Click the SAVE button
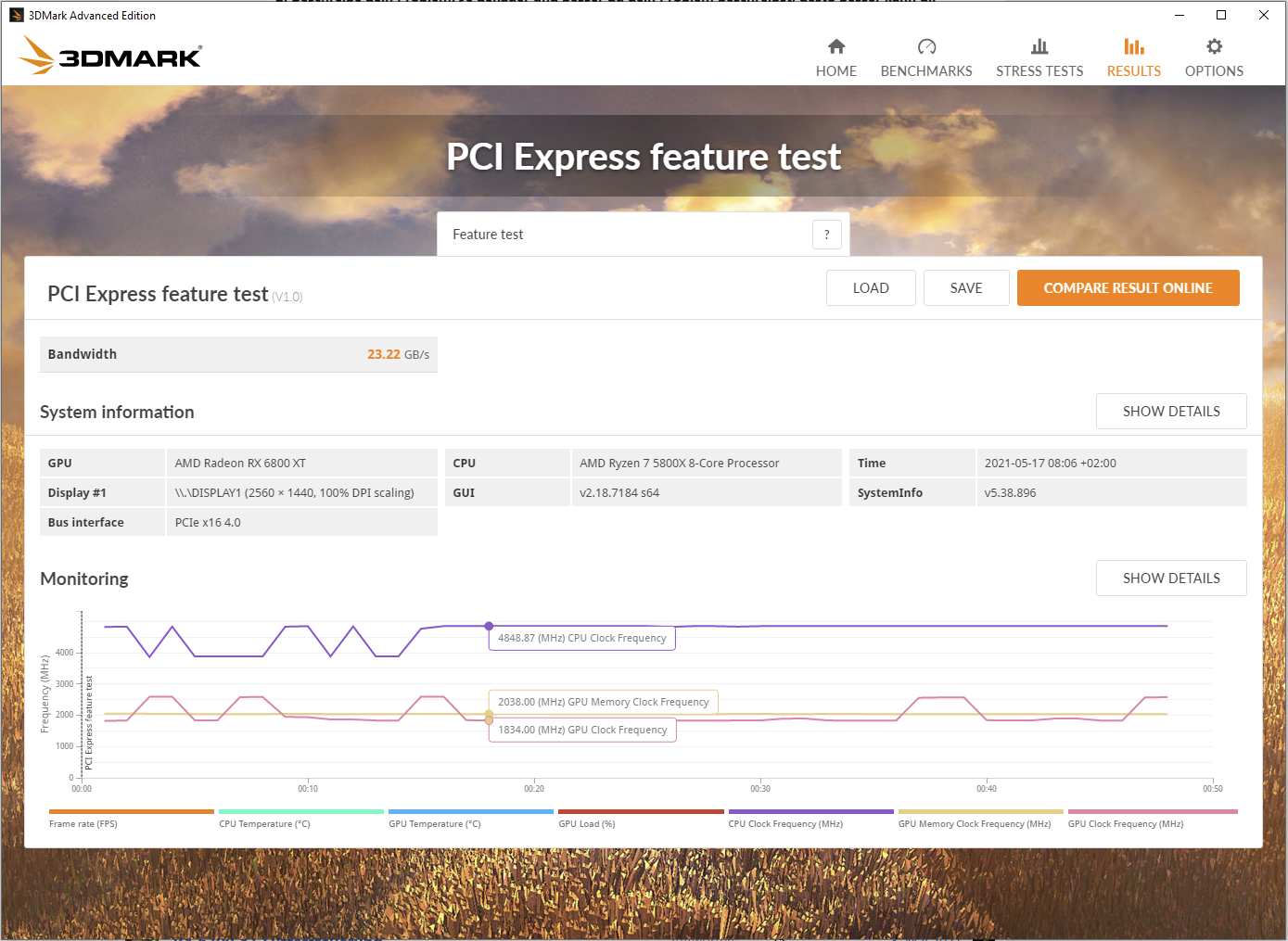Viewport: 1288px width, 941px height. [x=966, y=288]
